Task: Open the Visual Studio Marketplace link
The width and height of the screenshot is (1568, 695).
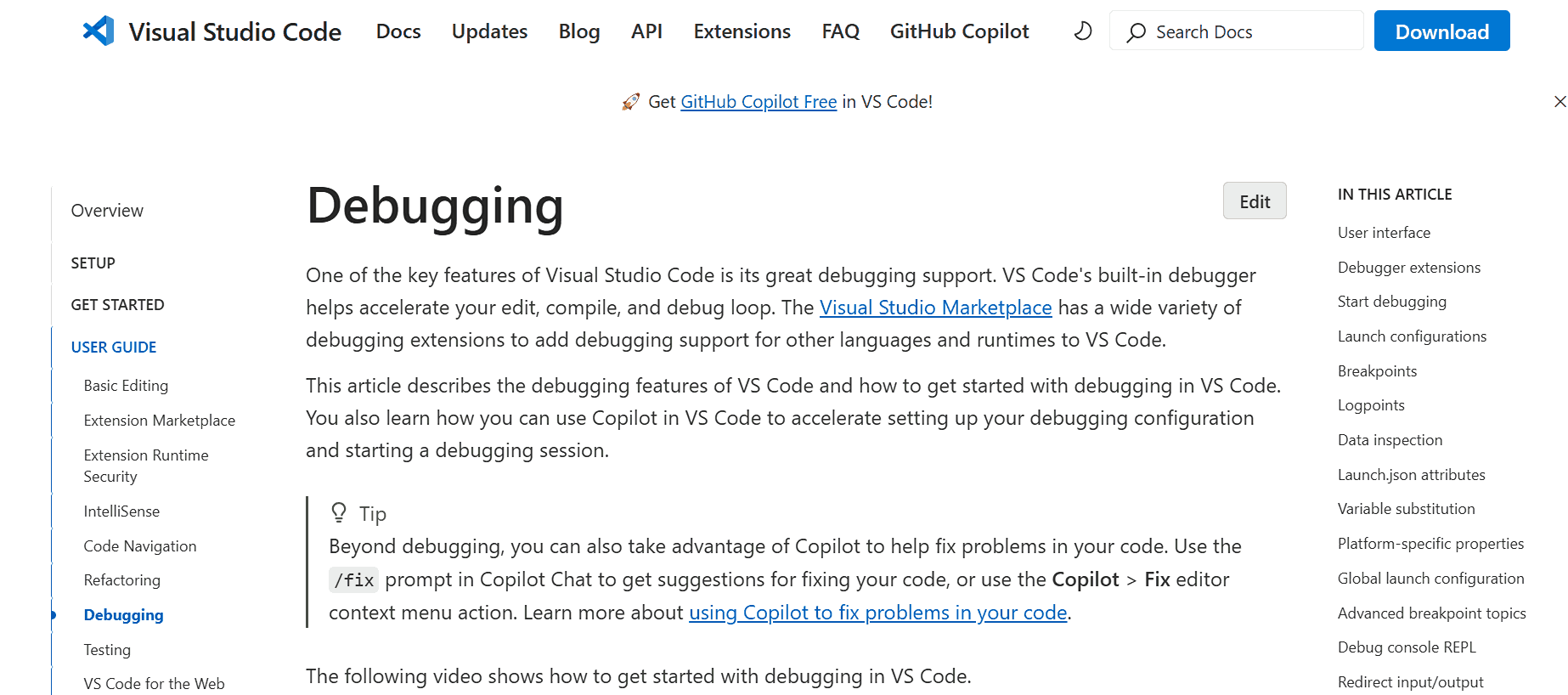Action: pyautogui.click(x=935, y=308)
